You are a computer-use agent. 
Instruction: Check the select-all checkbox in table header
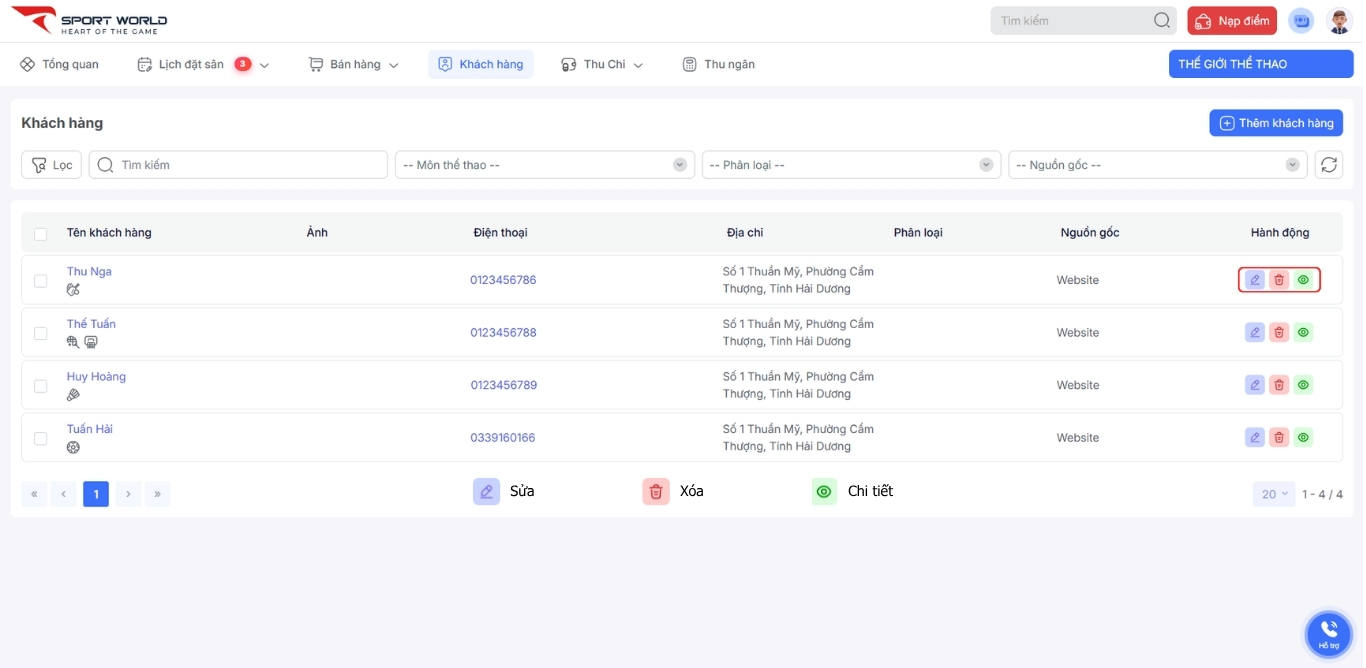click(41, 234)
